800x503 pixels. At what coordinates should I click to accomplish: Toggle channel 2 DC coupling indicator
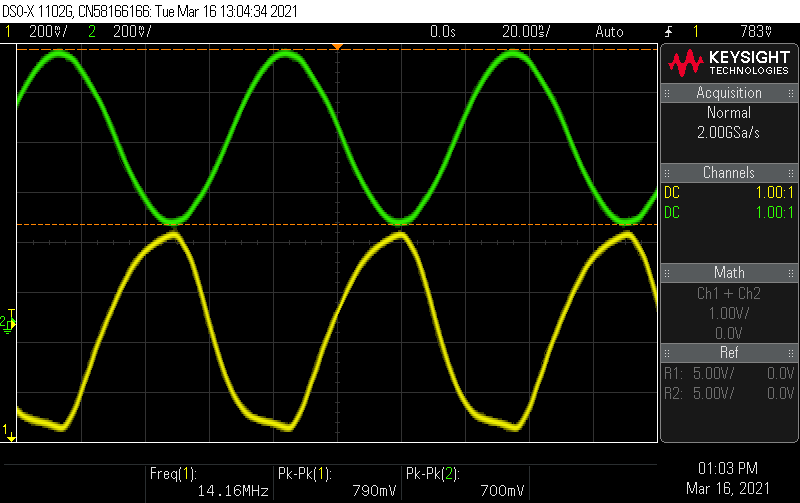[x=672, y=212]
